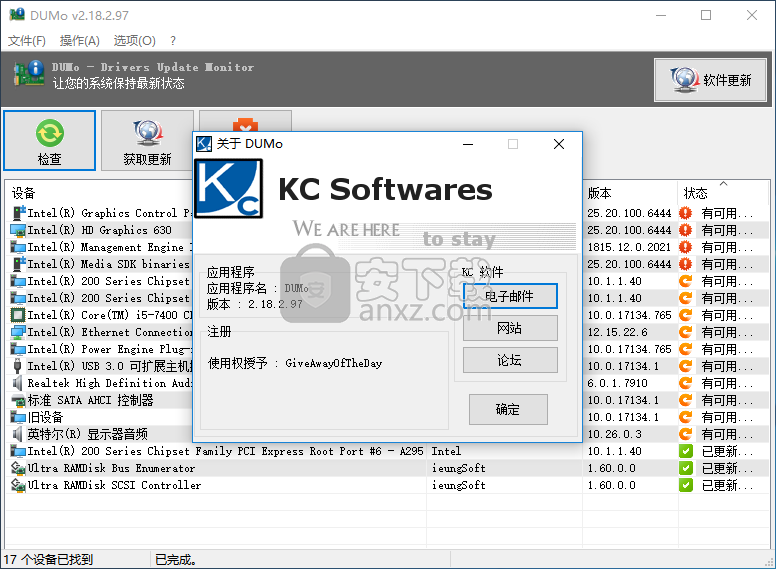Click Intel manufacturer cell of PCI Express row
This screenshot has width=776, height=569.
[x=446, y=451]
